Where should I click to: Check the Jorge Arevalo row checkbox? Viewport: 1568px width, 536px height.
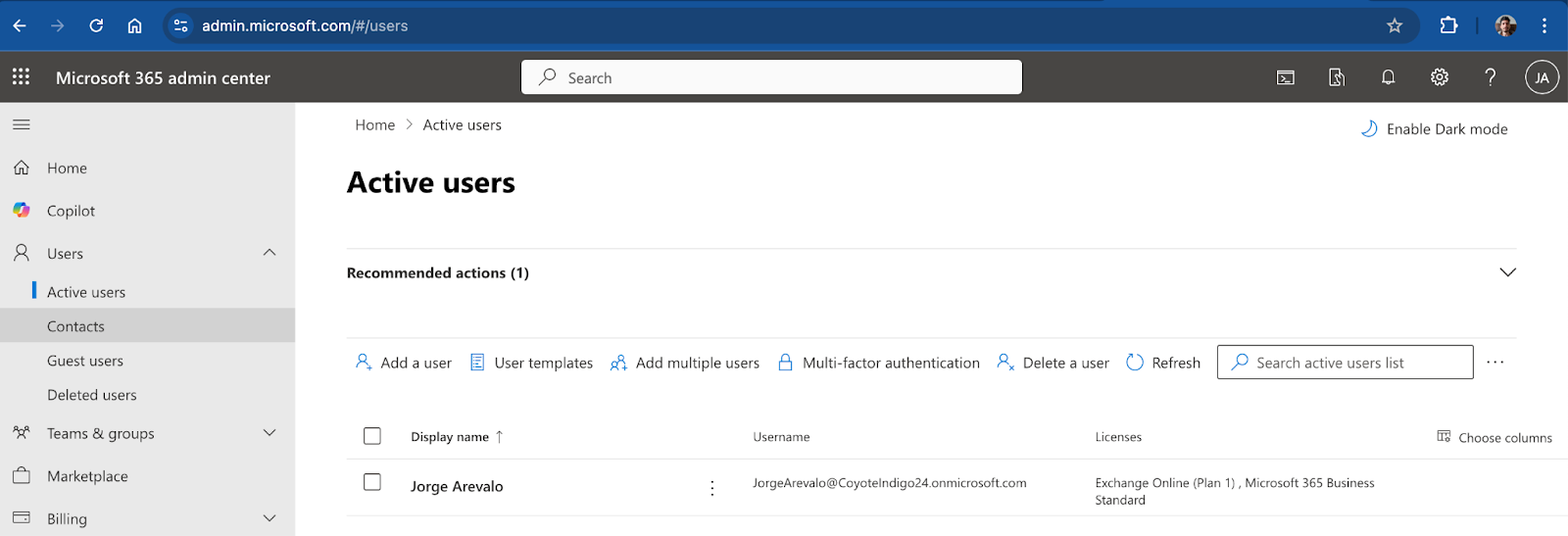372,482
